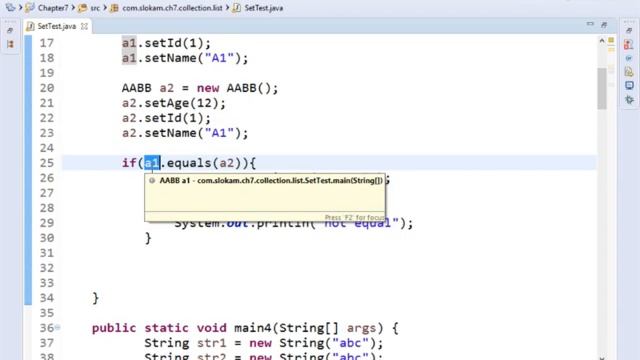Expand the breadcrumb chevron before SetTest.java

click(x=227, y=7)
